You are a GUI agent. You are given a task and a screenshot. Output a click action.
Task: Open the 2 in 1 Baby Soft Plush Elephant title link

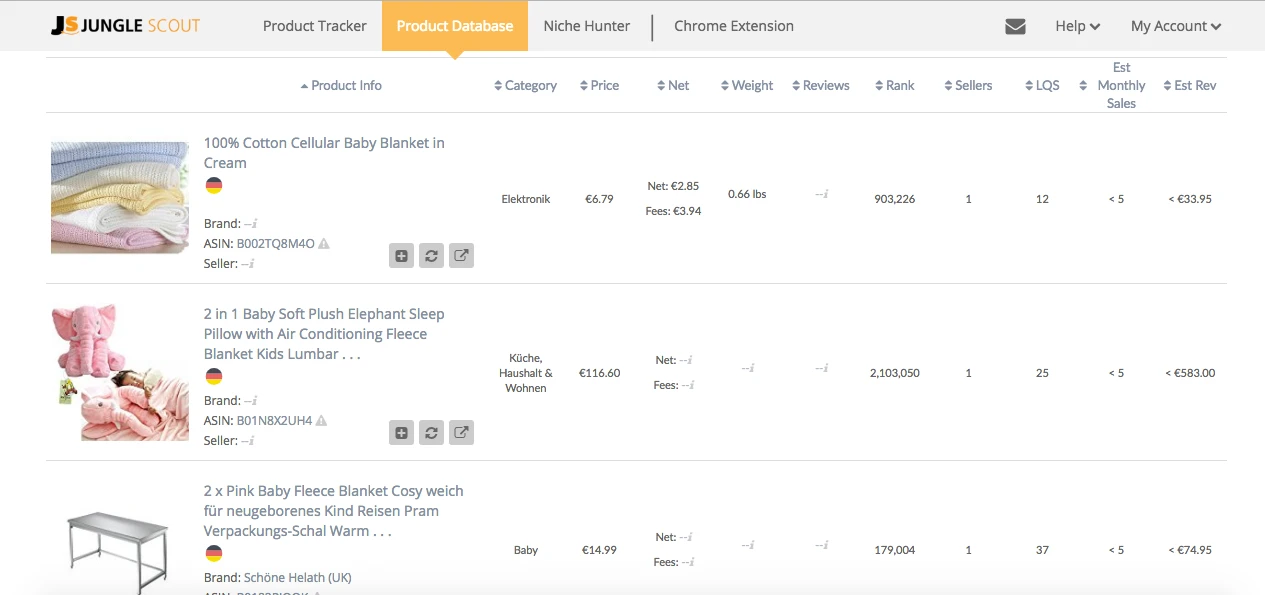point(324,334)
